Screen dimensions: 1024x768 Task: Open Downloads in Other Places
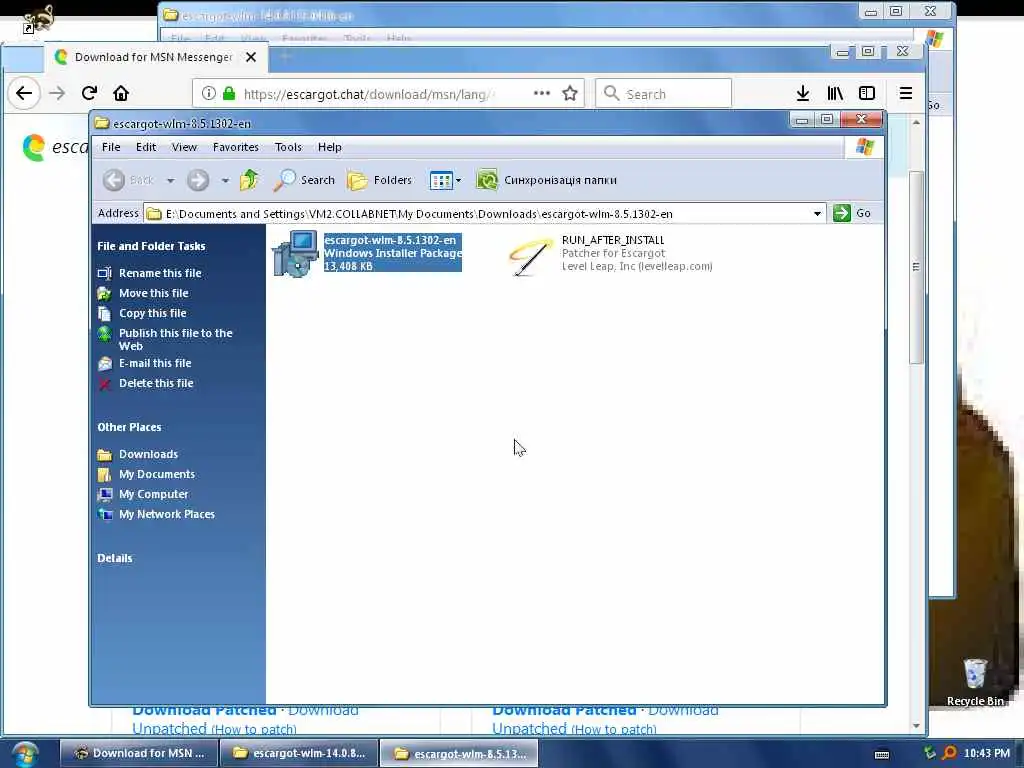click(148, 455)
